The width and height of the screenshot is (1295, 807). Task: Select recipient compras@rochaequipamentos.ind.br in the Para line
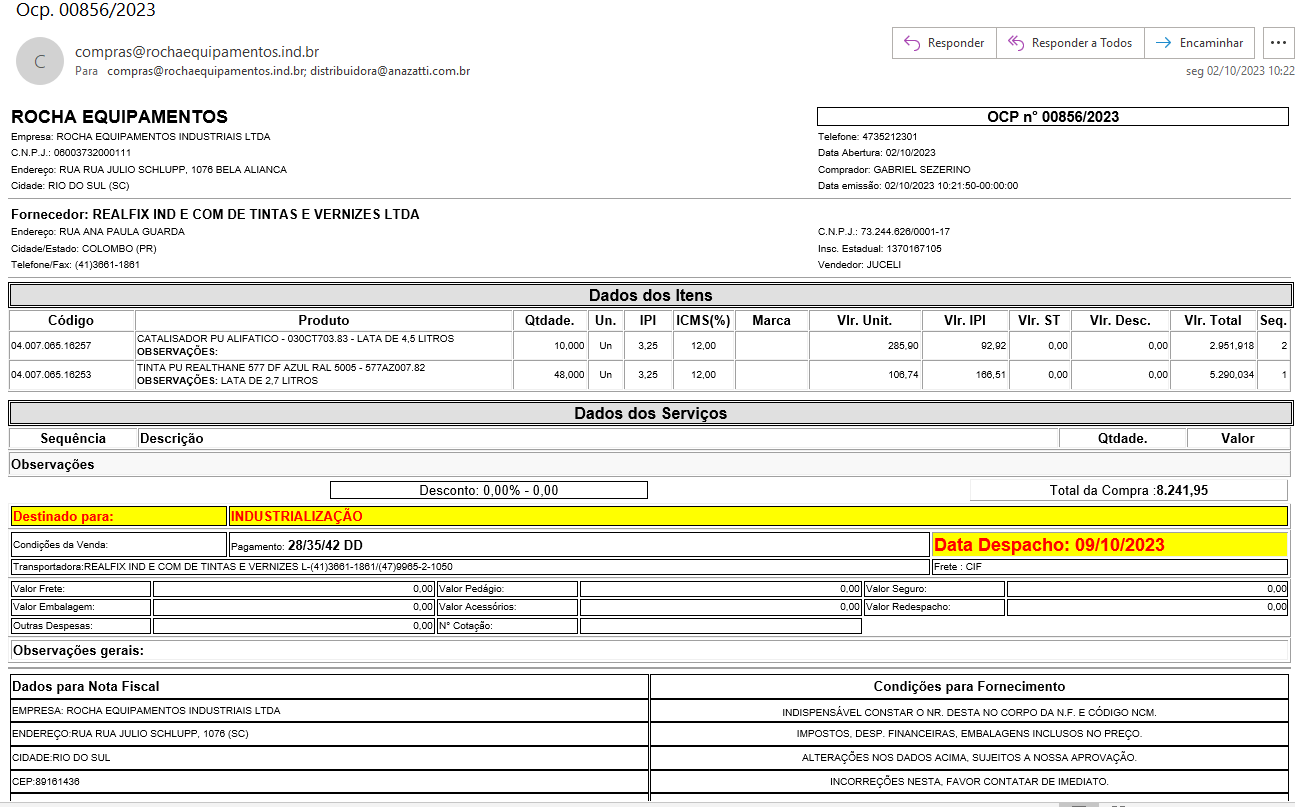coord(205,72)
